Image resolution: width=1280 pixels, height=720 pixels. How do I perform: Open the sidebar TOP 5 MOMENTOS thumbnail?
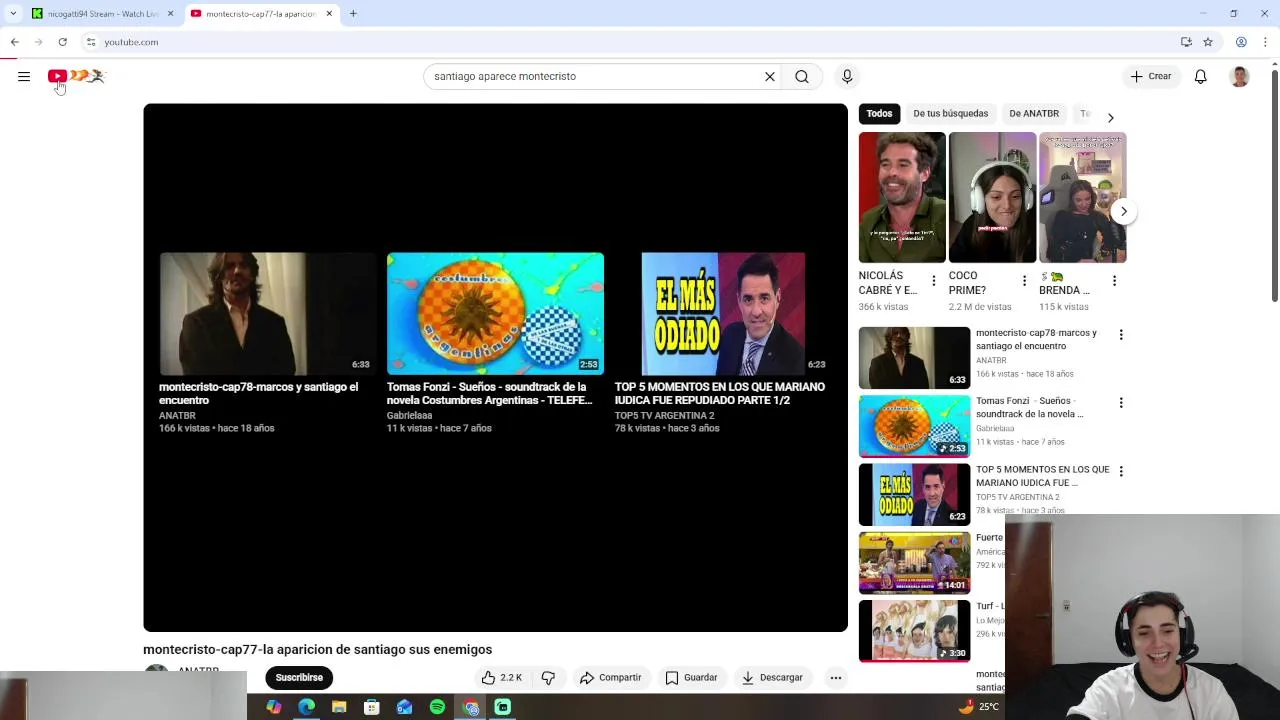pyautogui.click(x=914, y=494)
